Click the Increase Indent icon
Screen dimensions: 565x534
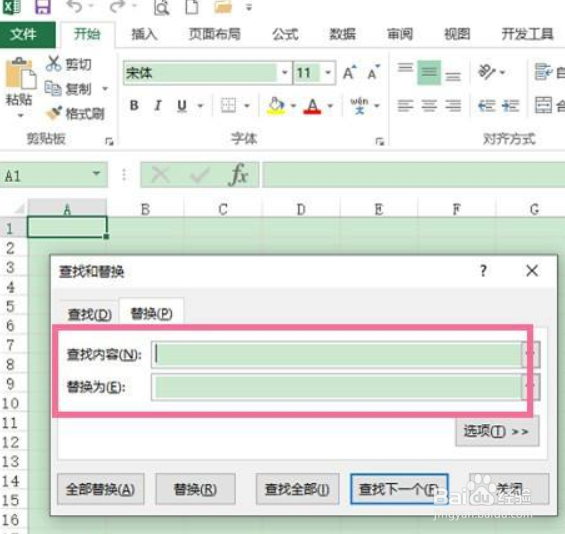[511, 106]
